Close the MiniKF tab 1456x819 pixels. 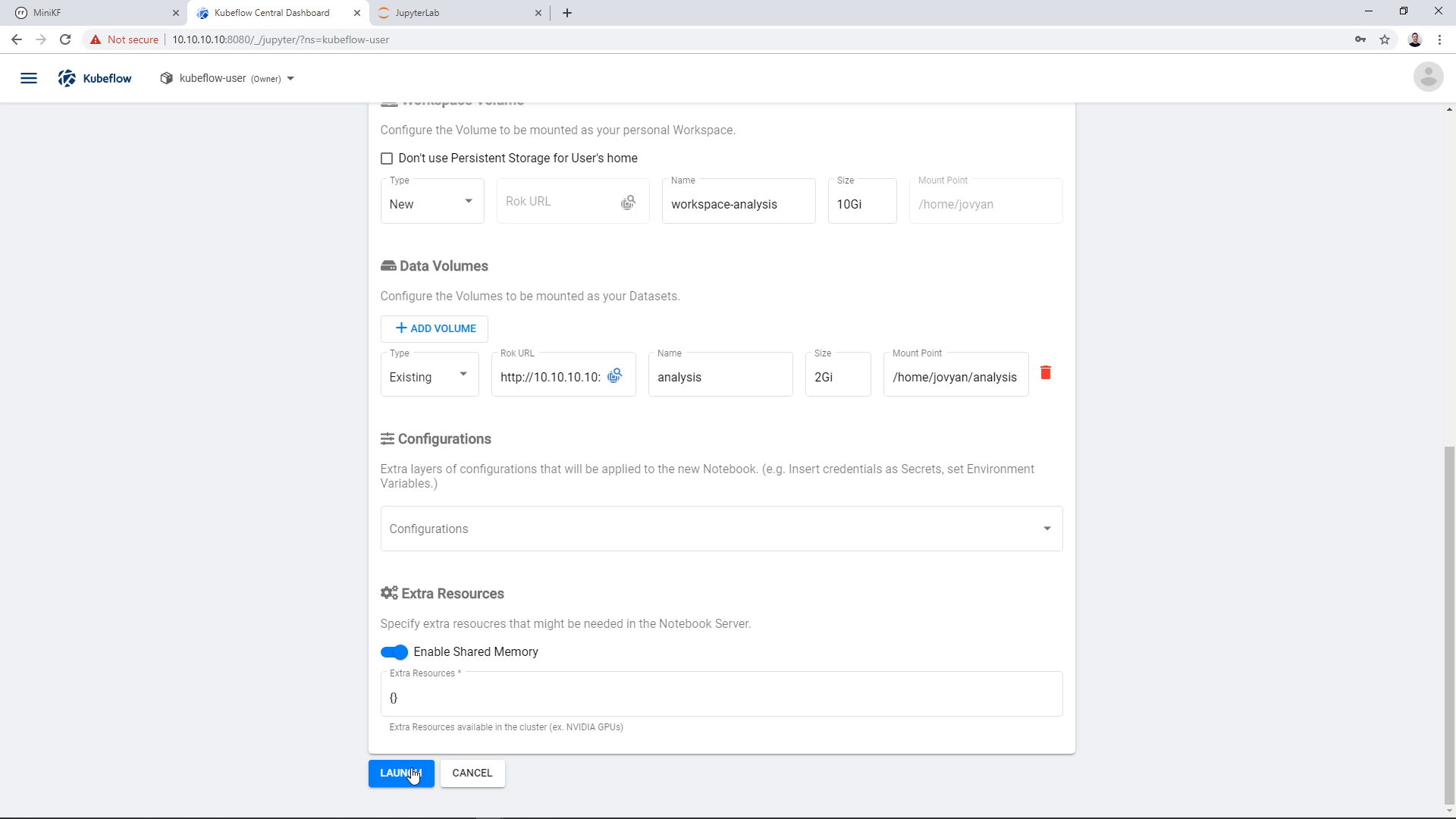[x=175, y=13]
